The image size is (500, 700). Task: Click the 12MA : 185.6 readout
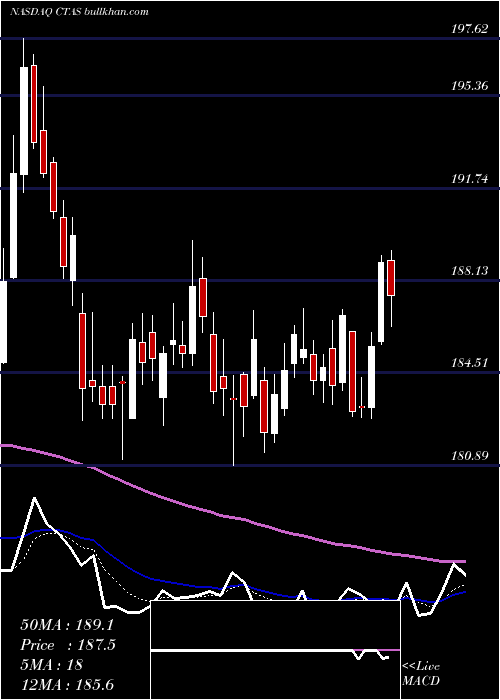pos(69,684)
